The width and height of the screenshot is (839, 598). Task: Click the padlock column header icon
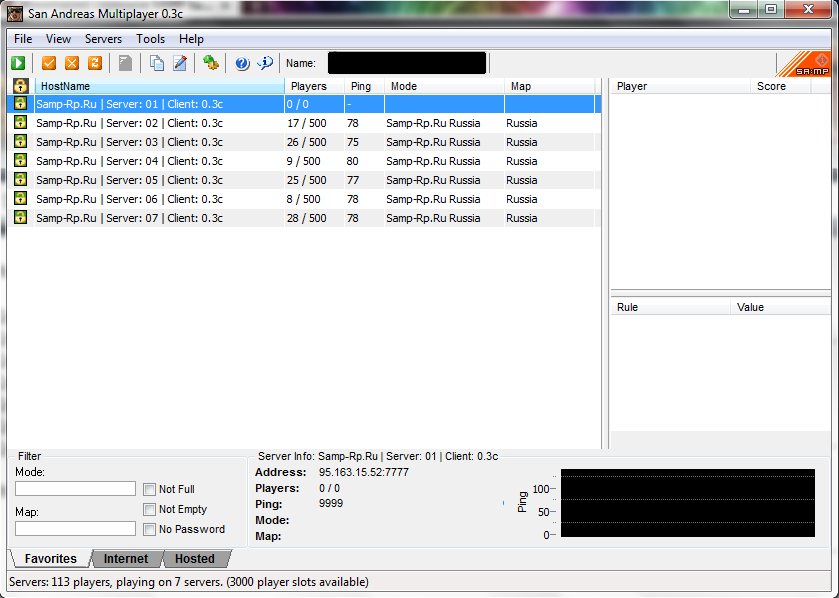point(20,86)
